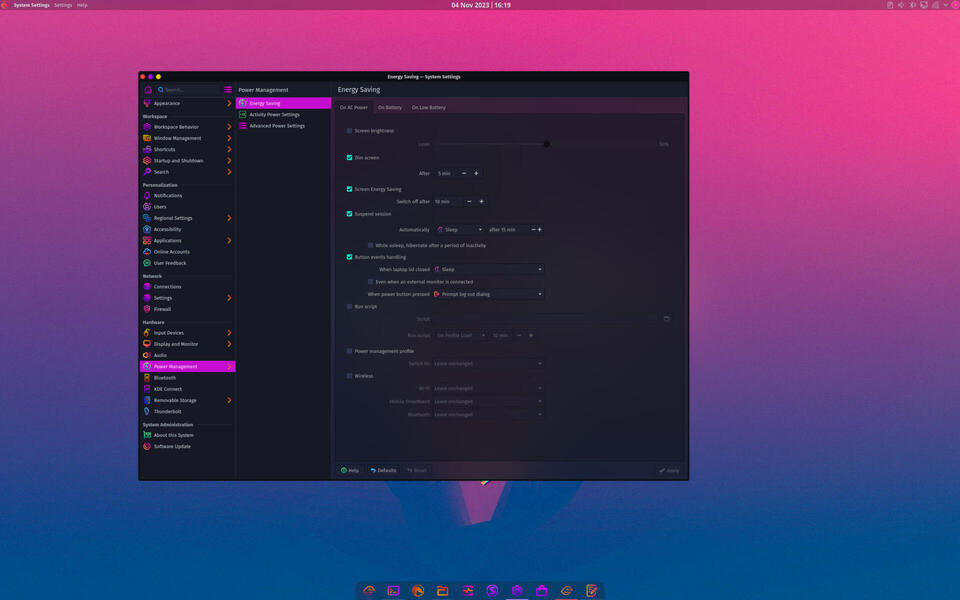Open the Help menu in top bar

click(82, 5)
